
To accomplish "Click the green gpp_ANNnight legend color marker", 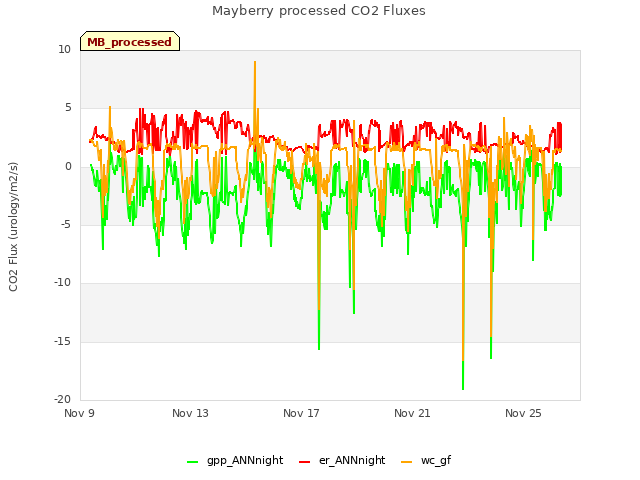I will pyautogui.click(x=192, y=462).
